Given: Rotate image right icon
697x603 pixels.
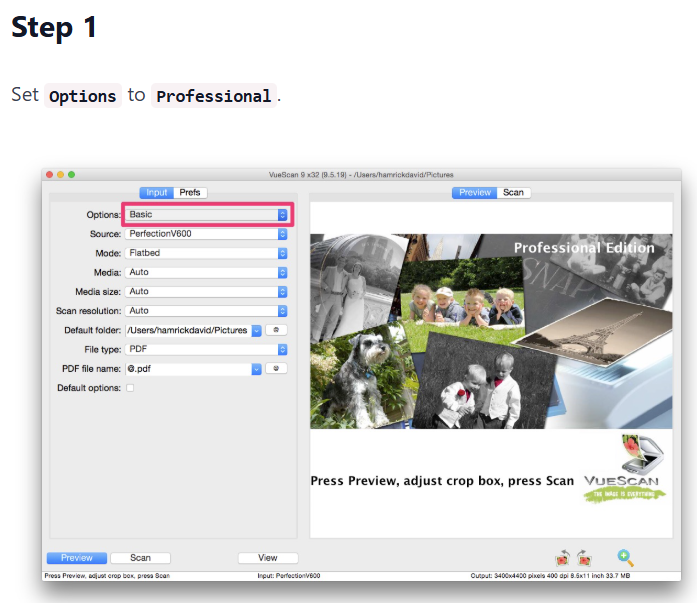Looking at the screenshot, I should (x=584, y=558).
